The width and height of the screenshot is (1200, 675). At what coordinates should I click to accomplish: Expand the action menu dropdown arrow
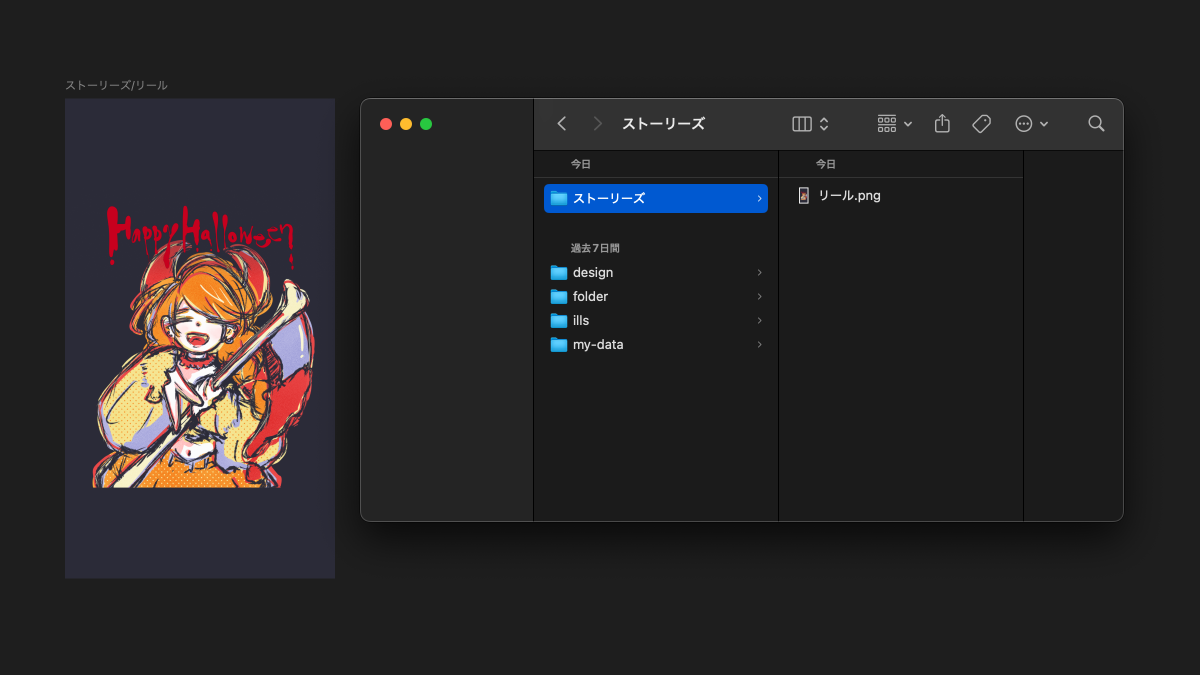[x=1044, y=124]
